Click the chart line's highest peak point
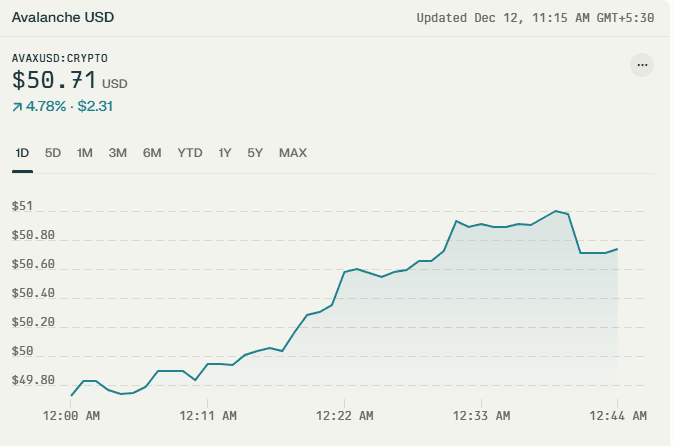 pos(556,211)
